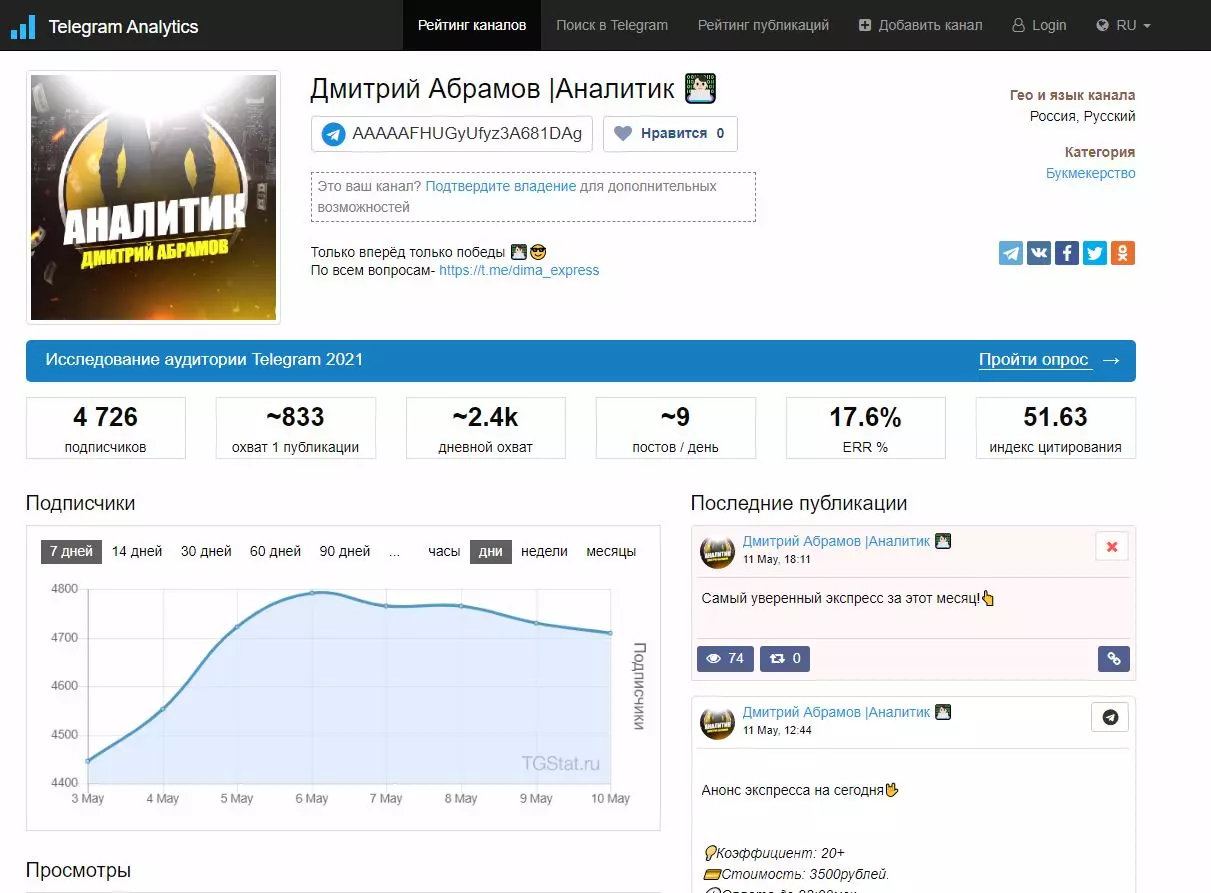The width and height of the screenshot is (1211, 893).
Task: Click the 10 May chart data point
Action: [x=610, y=633]
